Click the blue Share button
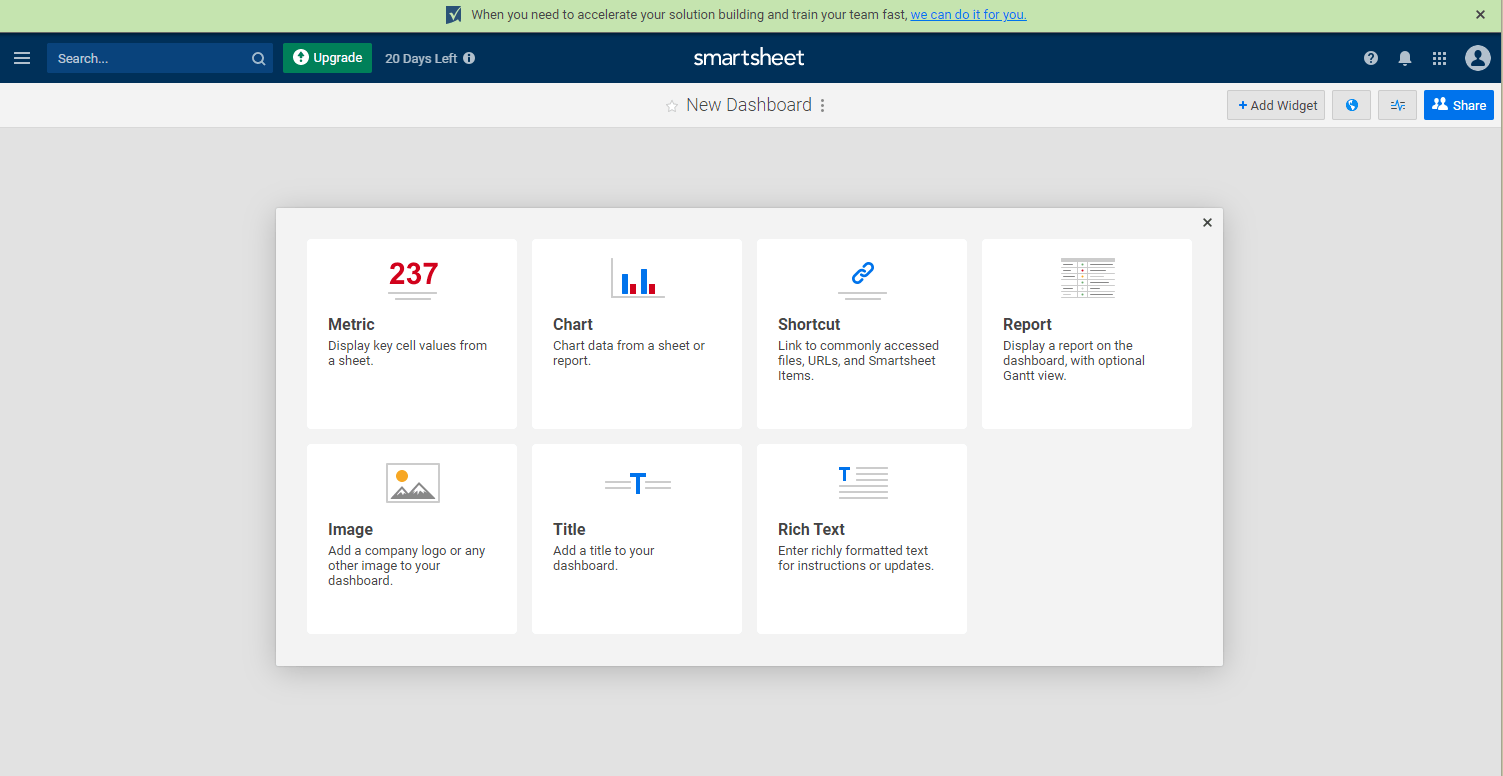This screenshot has height=776, width=1503. pyautogui.click(x=1459, y=105)
